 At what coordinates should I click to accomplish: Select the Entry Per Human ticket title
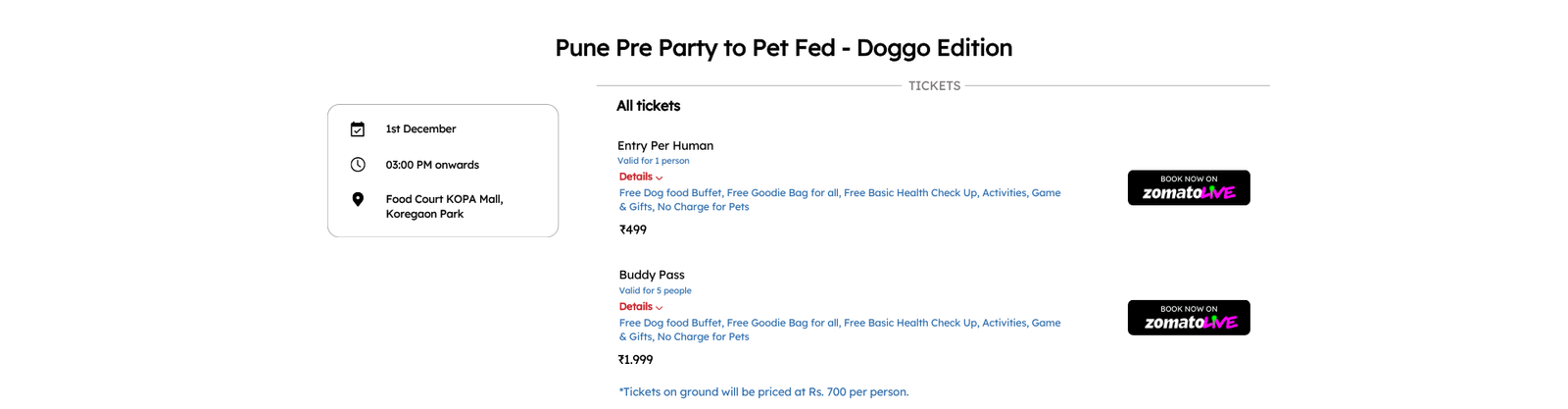(665, 145)
